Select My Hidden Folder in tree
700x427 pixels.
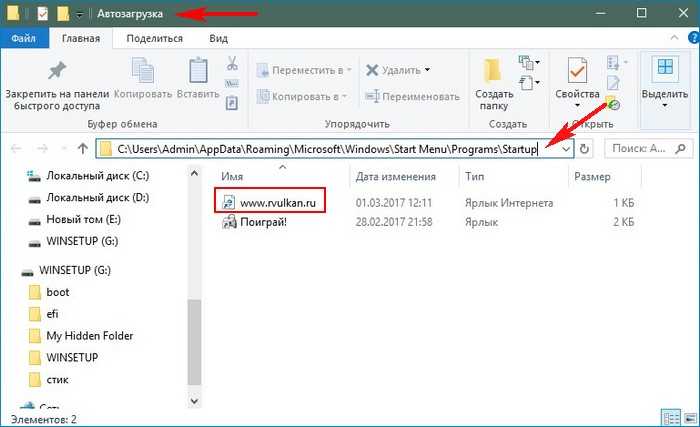coord(81,336)
